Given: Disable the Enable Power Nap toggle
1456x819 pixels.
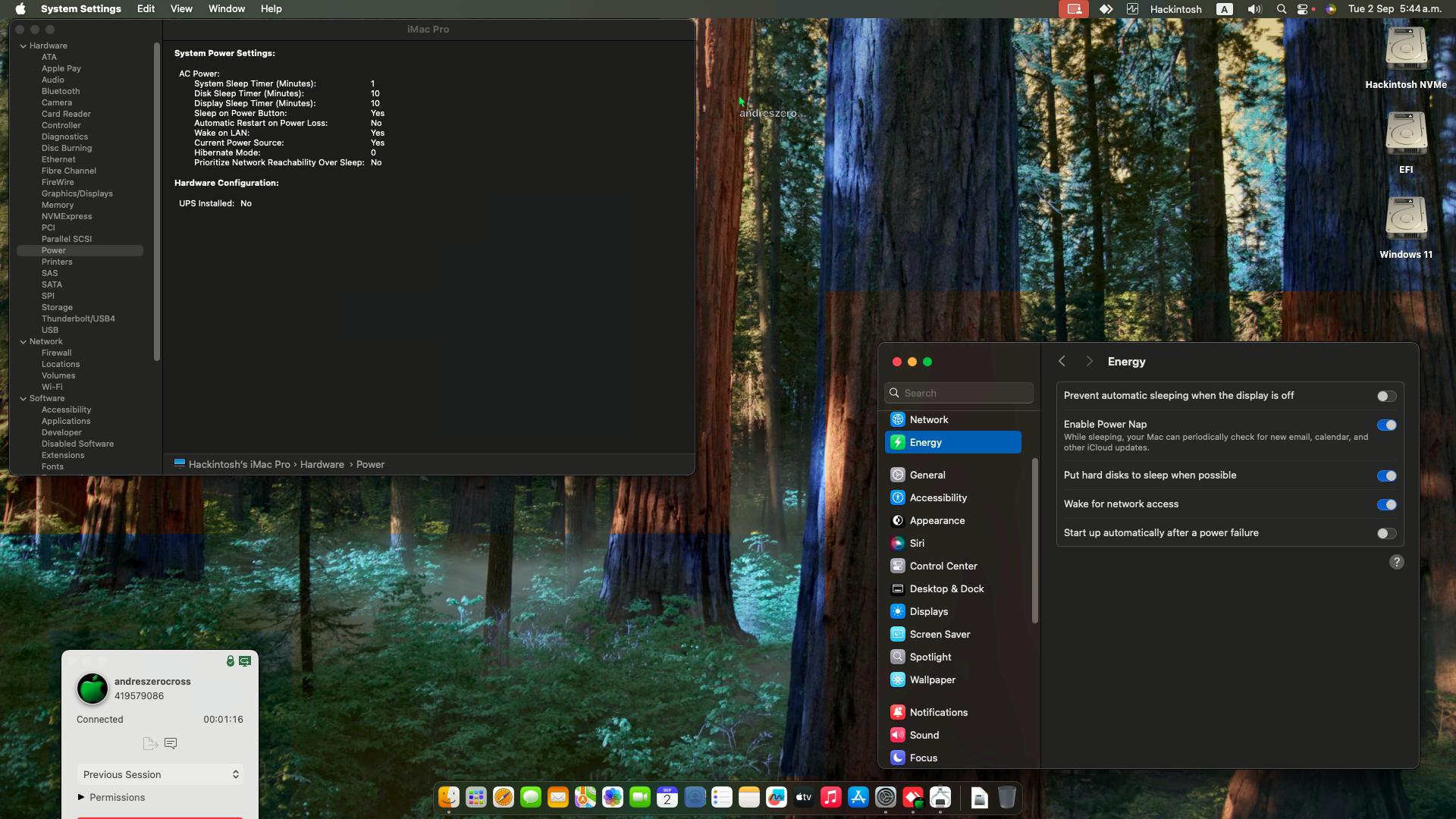Looking at the screenshot, I should (1386, 425).
